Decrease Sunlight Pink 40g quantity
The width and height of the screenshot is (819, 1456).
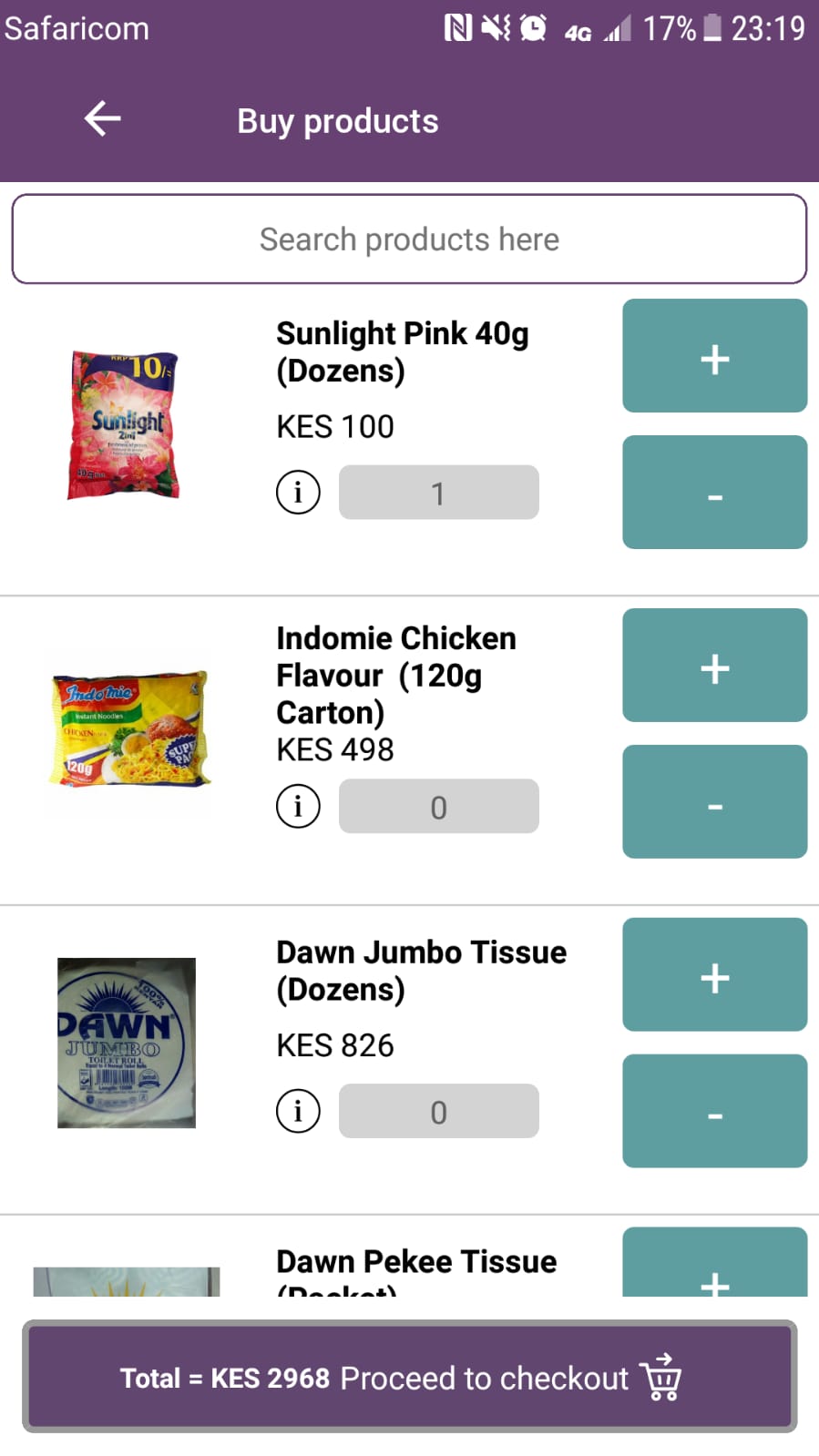[x=714, y=493]
